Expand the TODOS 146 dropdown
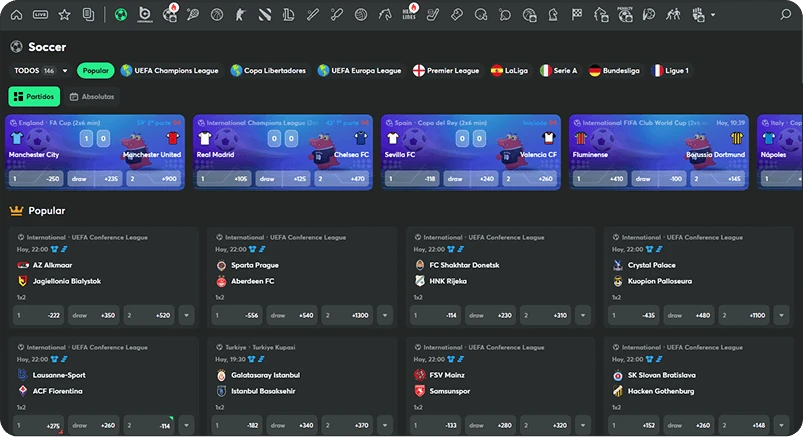 (x=40, y=71)
